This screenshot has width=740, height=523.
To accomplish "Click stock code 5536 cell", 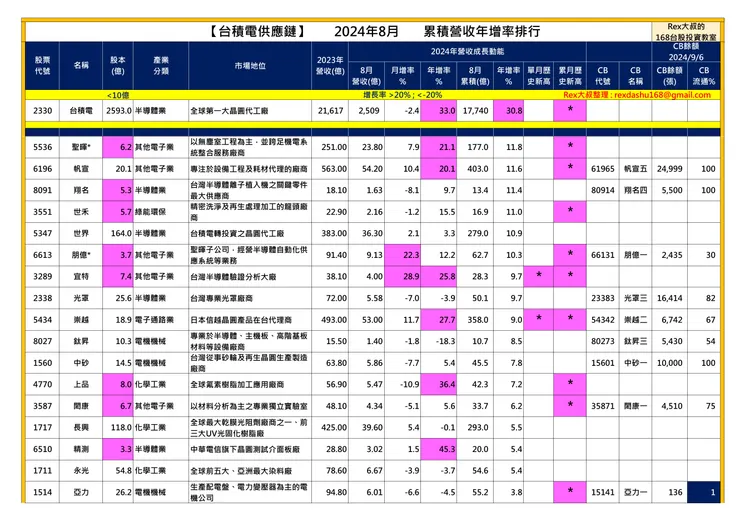I will (42, 147).
